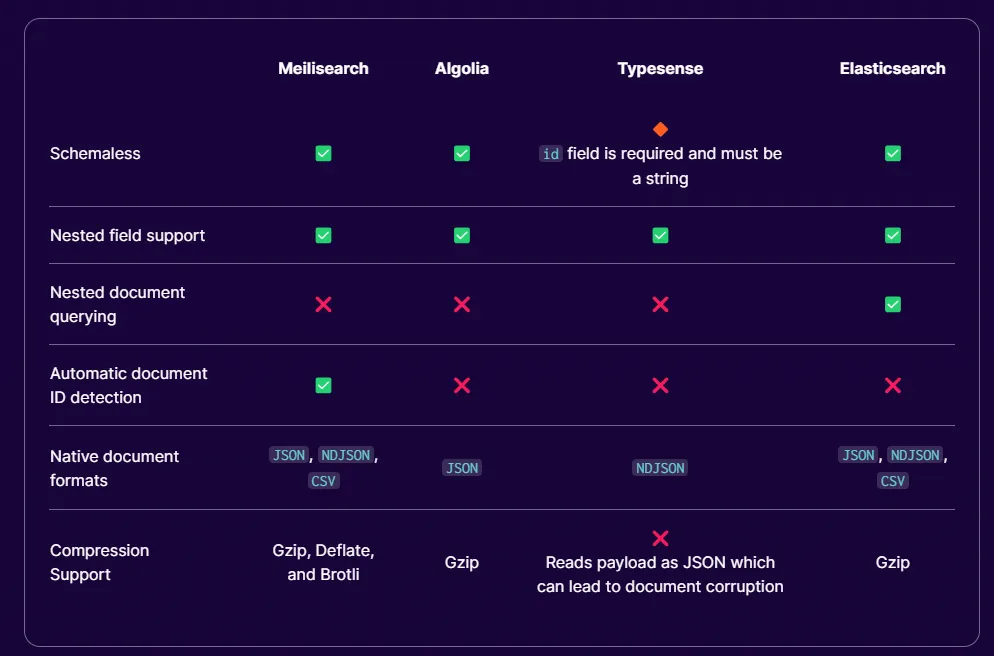Image resolution: width=994 pixels, height=656 pixels.
Task: Click the green check for Algolia Schemaless
Action: click(x=462, y=154)
